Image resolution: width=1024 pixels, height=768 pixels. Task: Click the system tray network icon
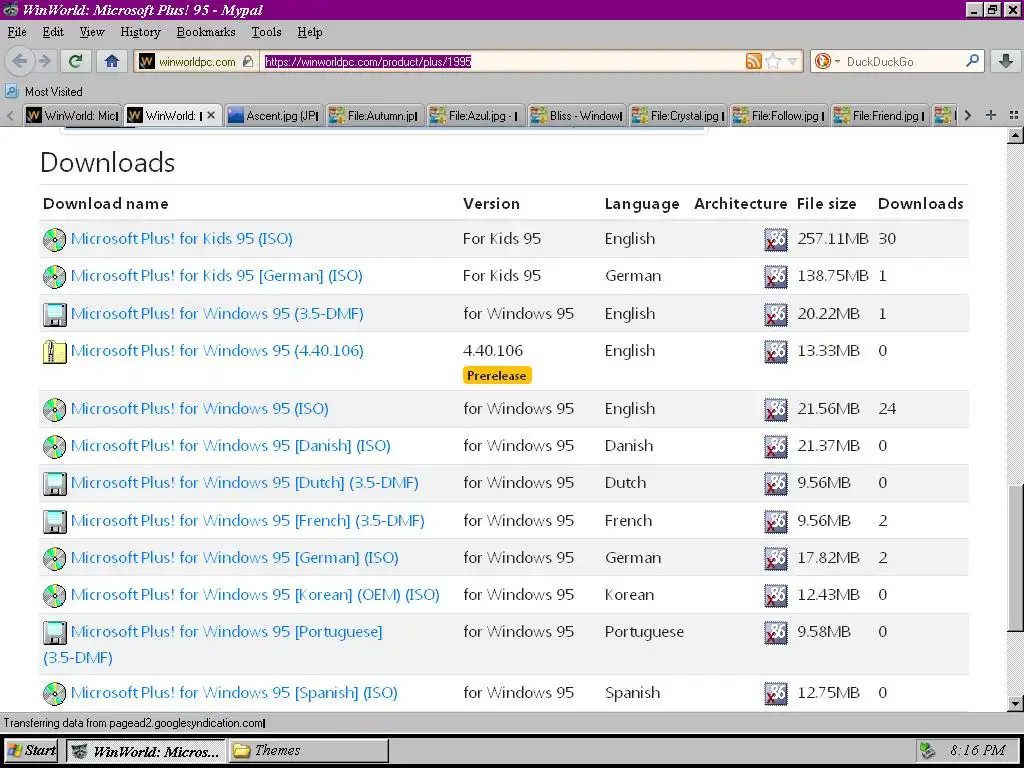click(928, 750)
